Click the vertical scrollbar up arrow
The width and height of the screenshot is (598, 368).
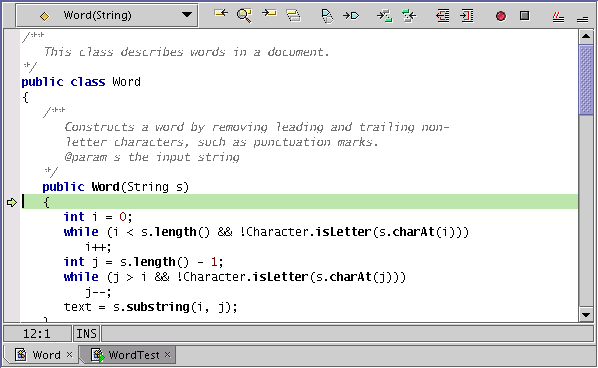coord(586,37)
